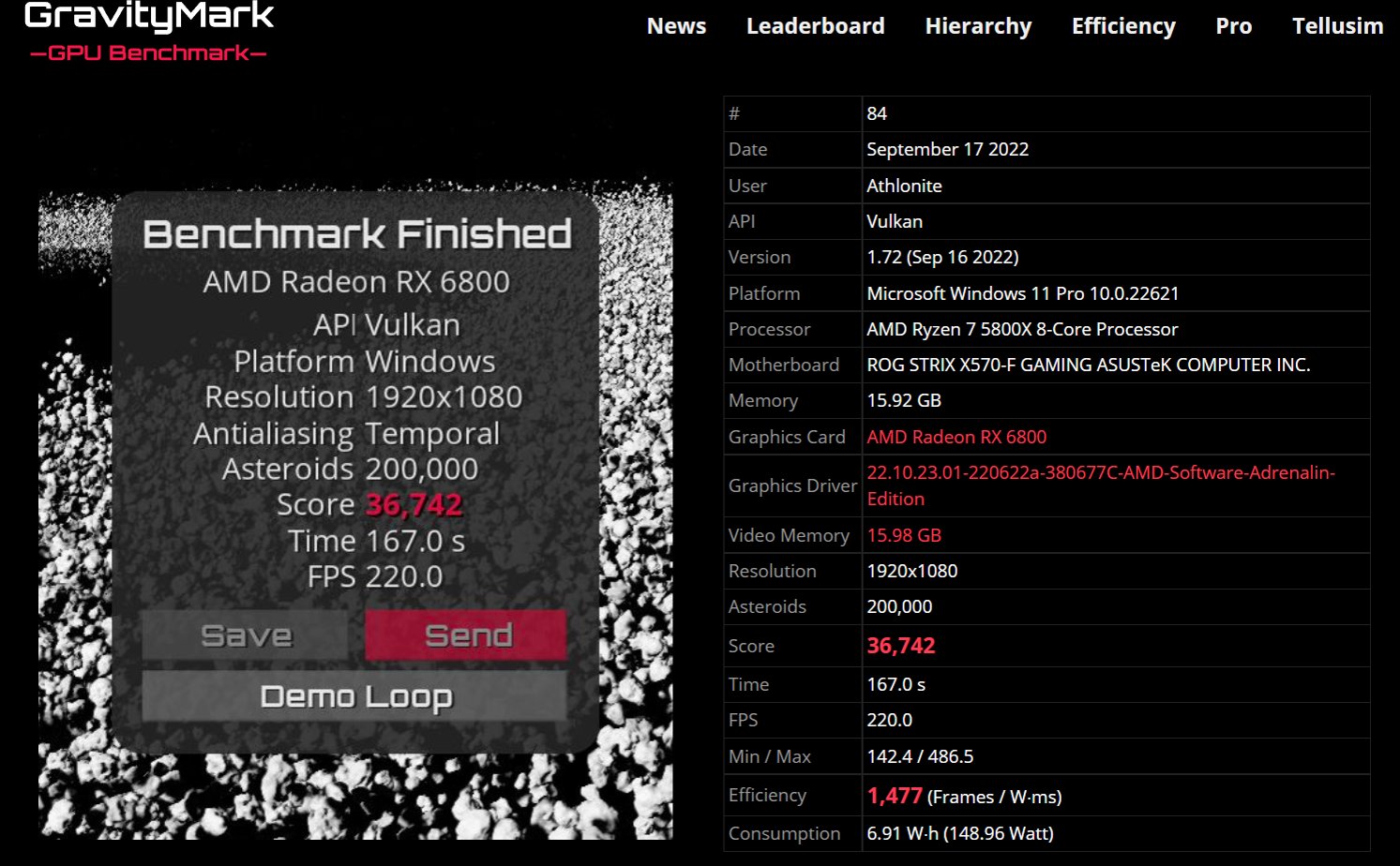This screenshot has height=866, width=1400.
Task: Click the Efficiency row label in table
Action: pyautogui.click(x=767, y=795)
